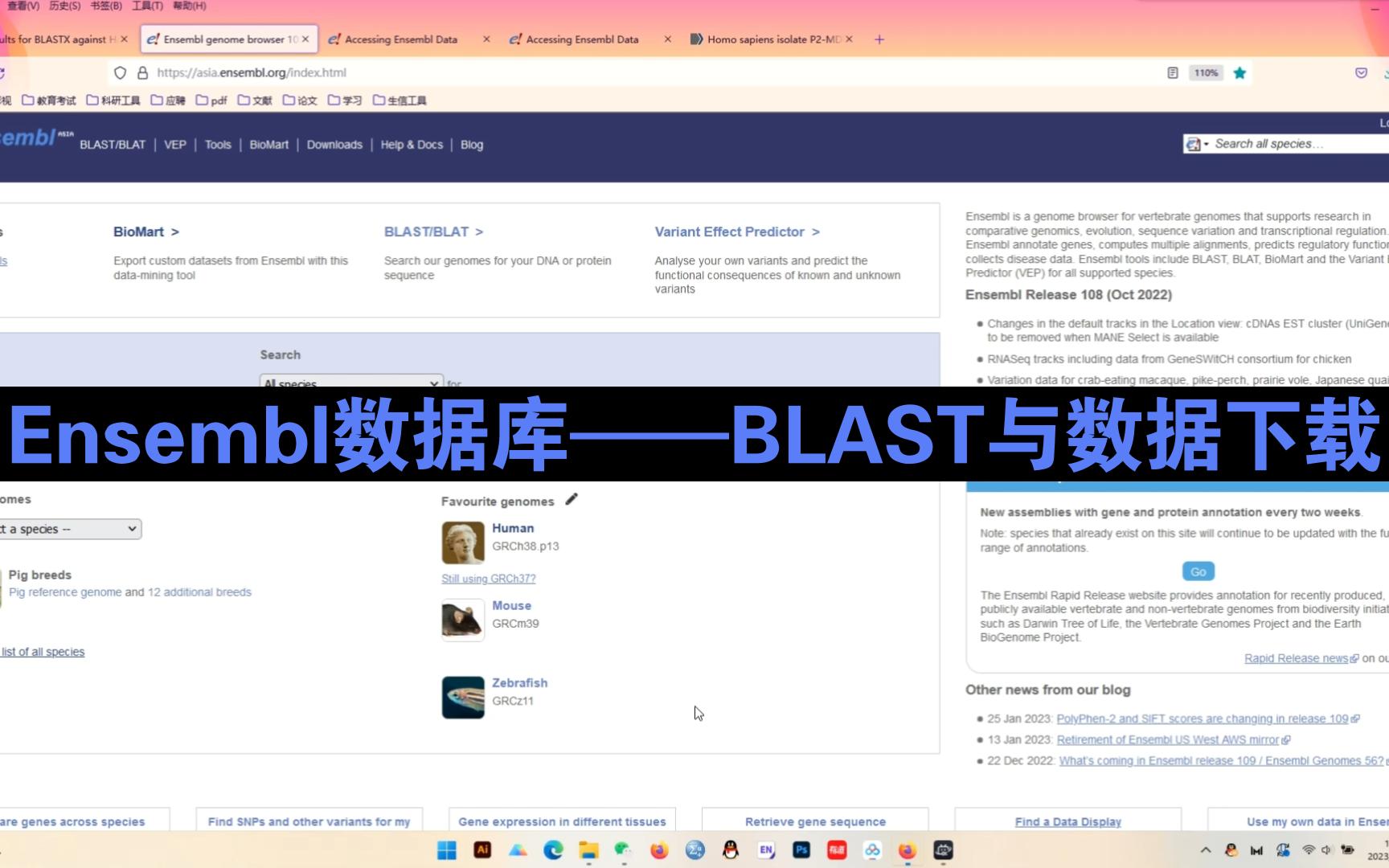
Task: Focus the Search all species field
Action: [x=1301, y=144]
